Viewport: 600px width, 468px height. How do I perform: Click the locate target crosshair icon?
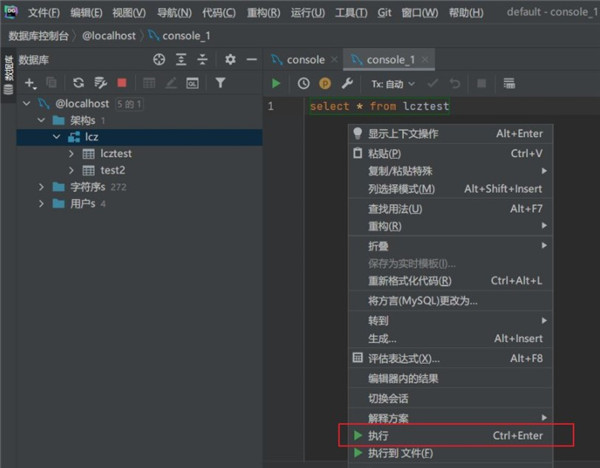(159, 59)
